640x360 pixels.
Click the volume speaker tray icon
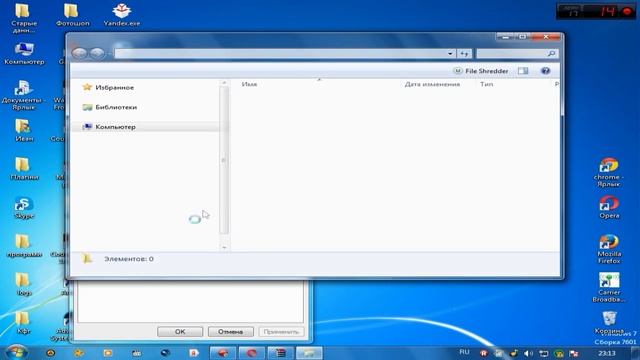(528, 353)
